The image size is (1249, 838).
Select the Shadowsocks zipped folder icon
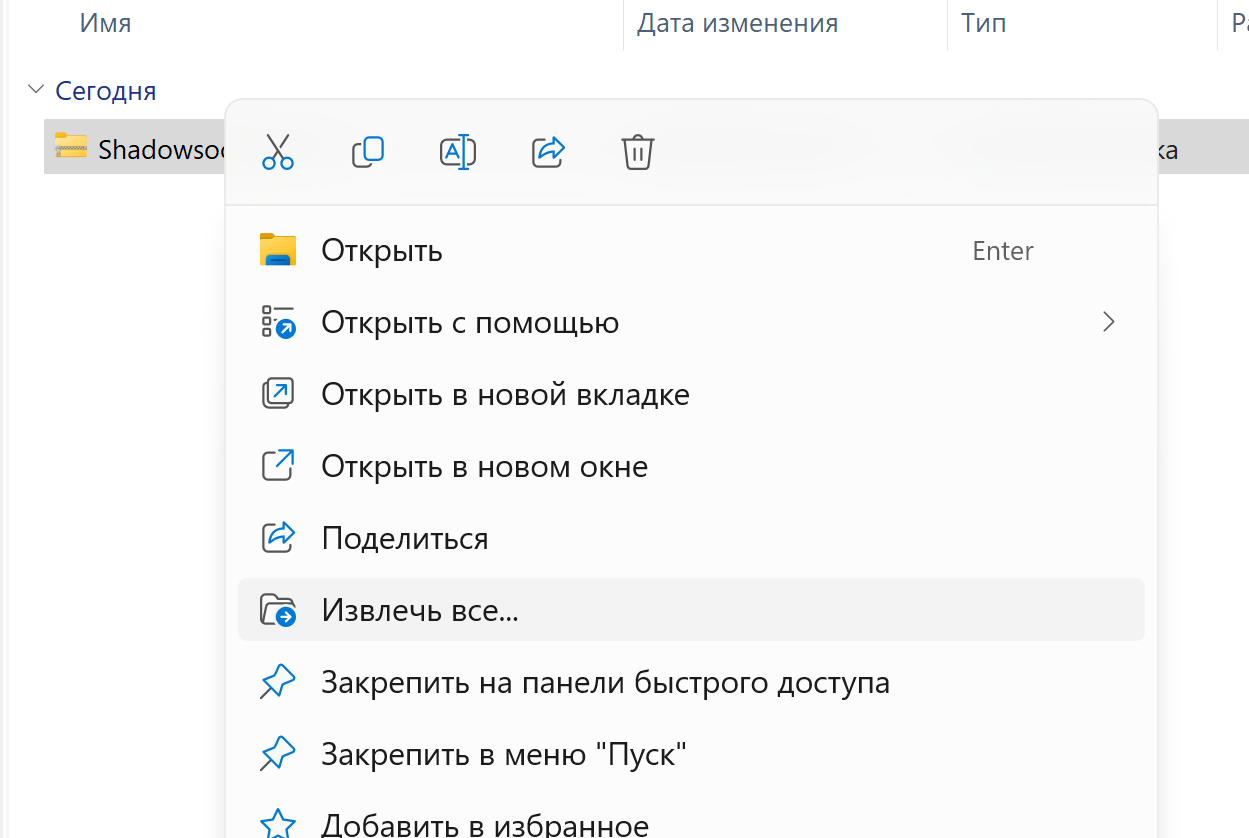click(71, 147)
